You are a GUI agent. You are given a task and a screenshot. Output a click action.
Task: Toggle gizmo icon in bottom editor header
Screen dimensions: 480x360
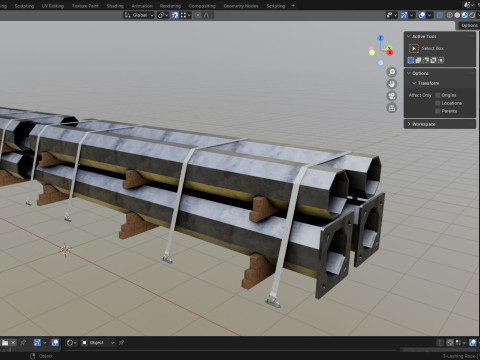(x=37, y=343)
